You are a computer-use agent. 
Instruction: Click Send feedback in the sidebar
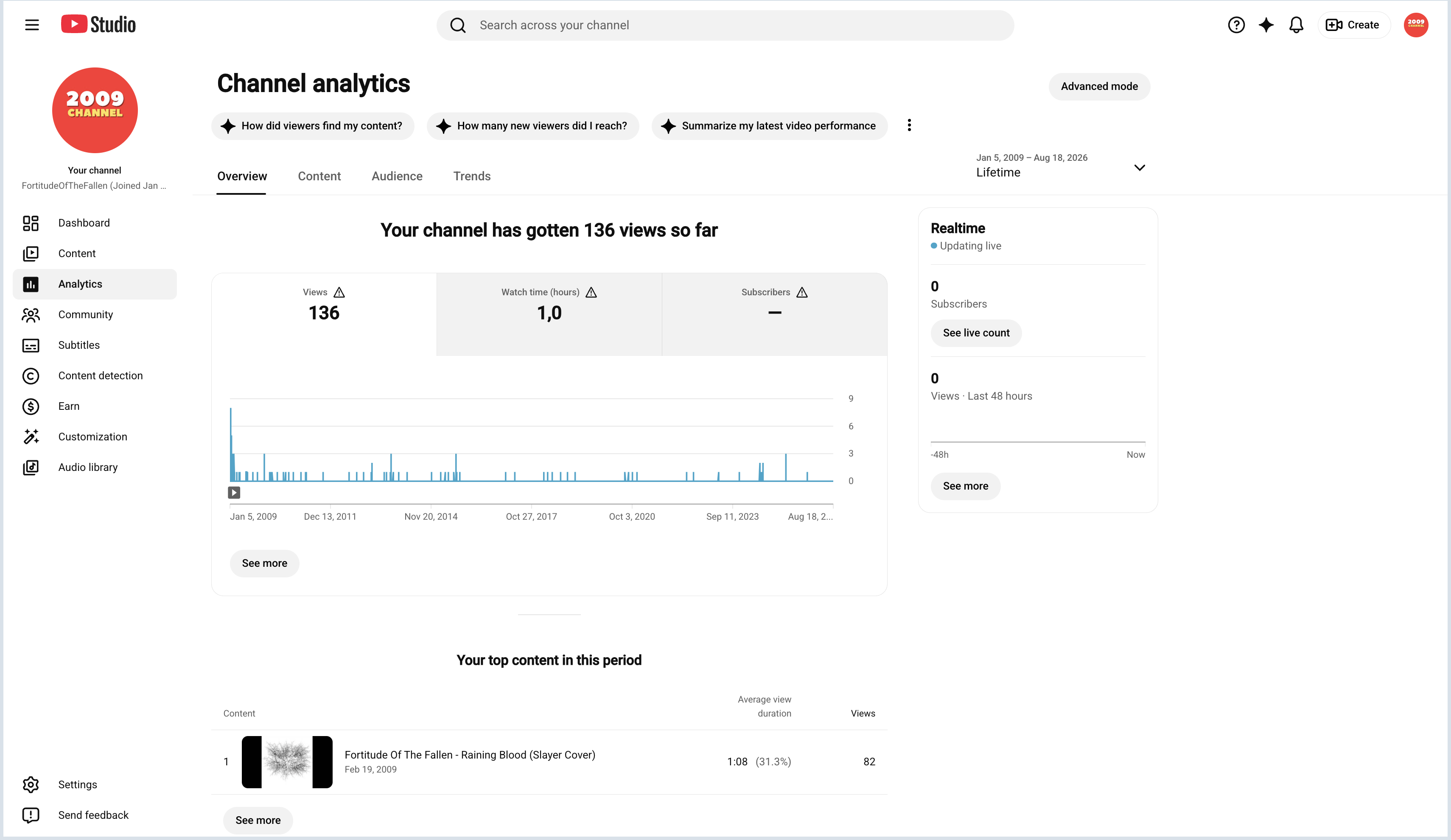click(x=95, y=815)
